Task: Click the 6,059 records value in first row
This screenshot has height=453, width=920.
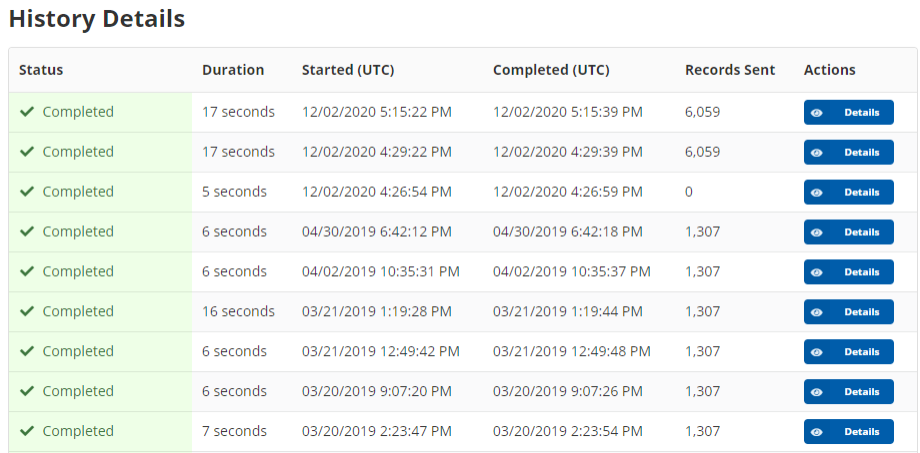Action: click(x=702, y=112)
